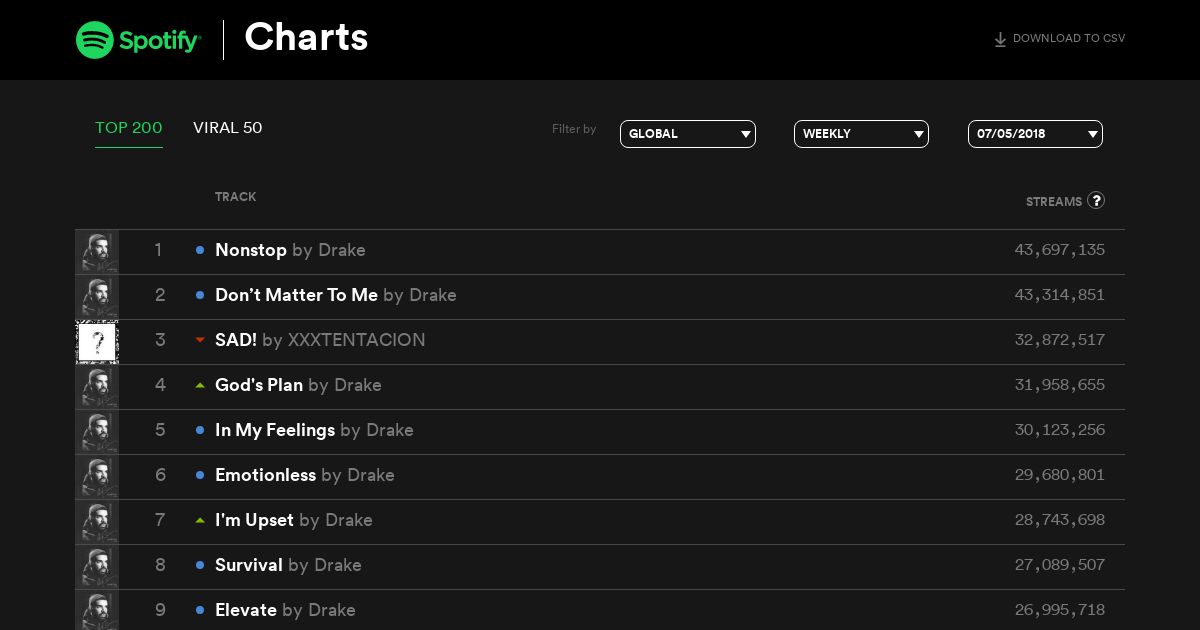Click the Survival album art thumbnail
The height and width of the screenshot is (630, 1200).
(x=97, y=567)
